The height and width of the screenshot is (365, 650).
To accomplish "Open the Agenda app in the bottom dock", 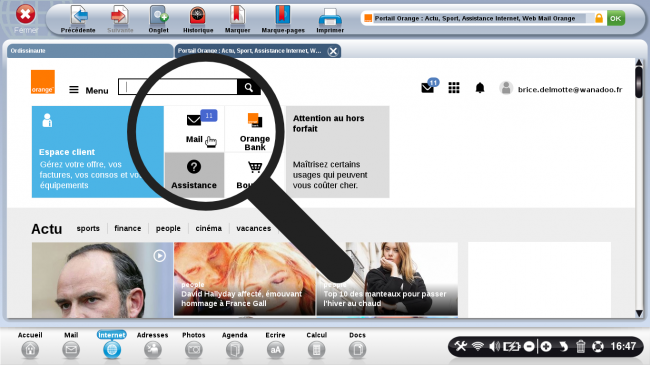I will [235, 345].
